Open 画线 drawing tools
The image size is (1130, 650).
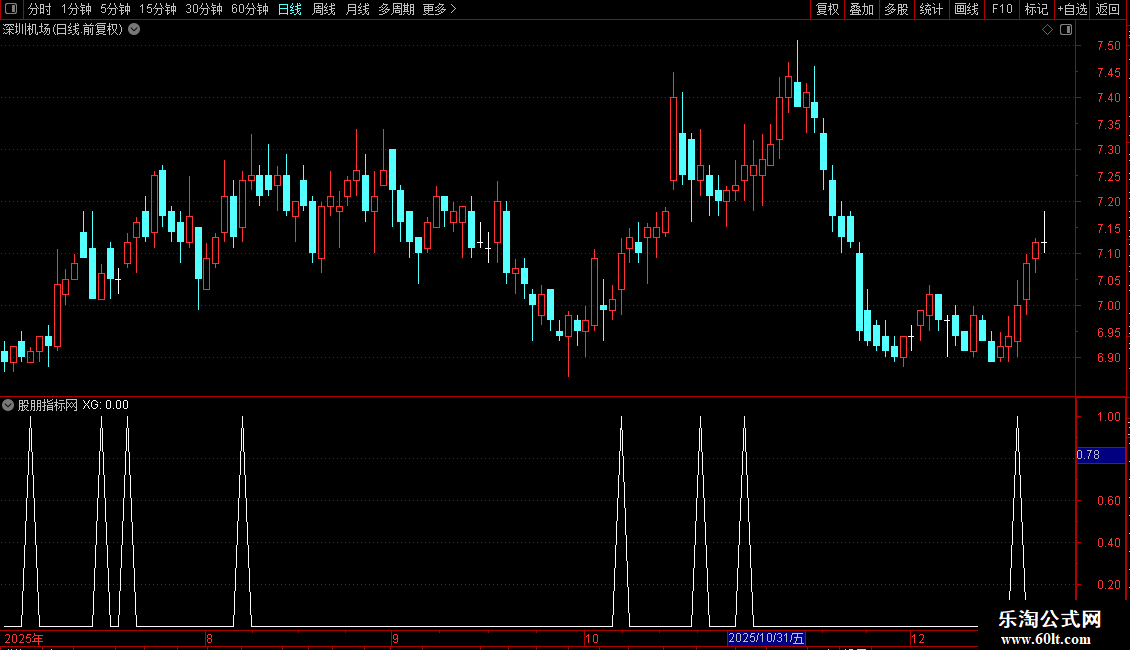pos(966,9)
